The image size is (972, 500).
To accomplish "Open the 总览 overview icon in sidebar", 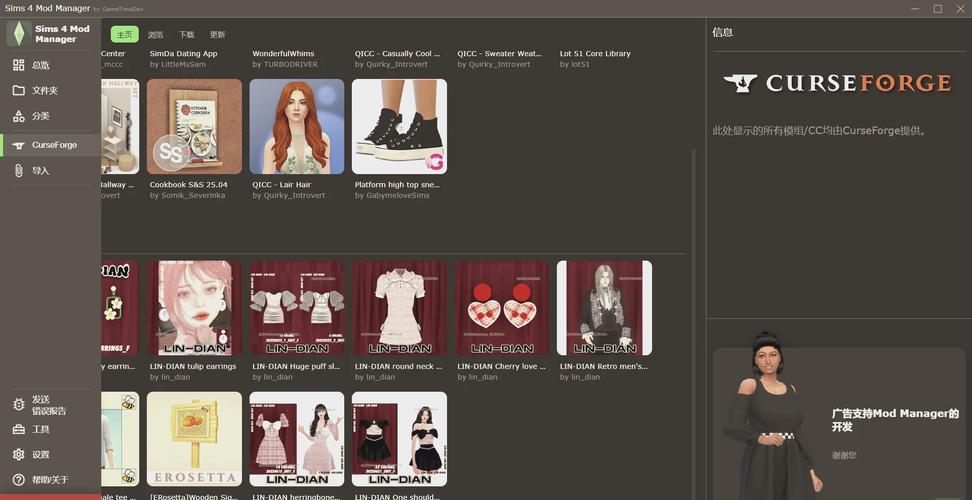I will pyautogui.click(x=19, y=65).
